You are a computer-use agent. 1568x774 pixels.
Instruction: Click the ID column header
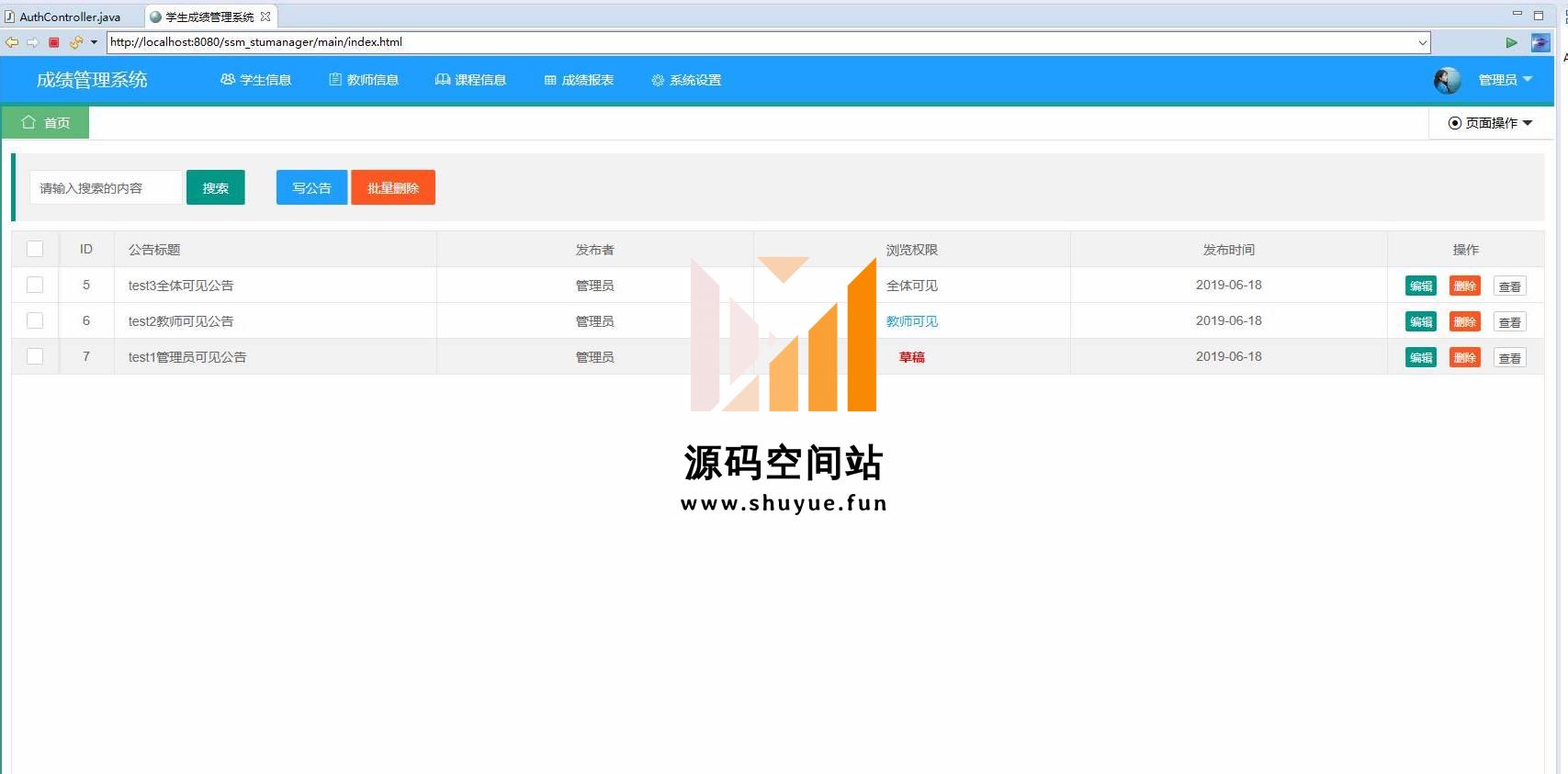tap(86, 250)
